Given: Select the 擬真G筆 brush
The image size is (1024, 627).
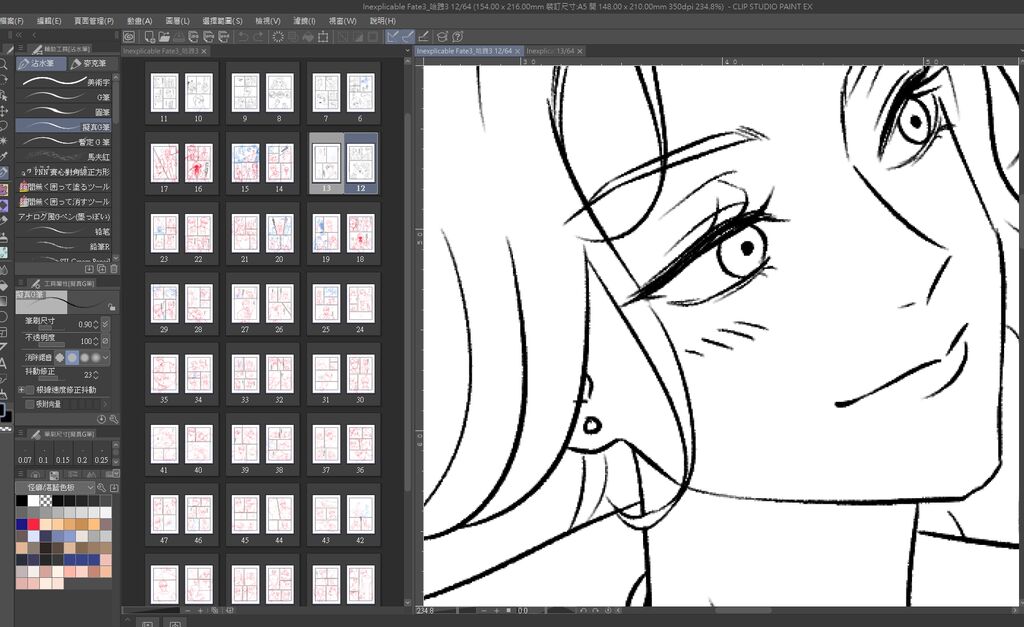Looking at the screenshot, I should click(63, 126).
